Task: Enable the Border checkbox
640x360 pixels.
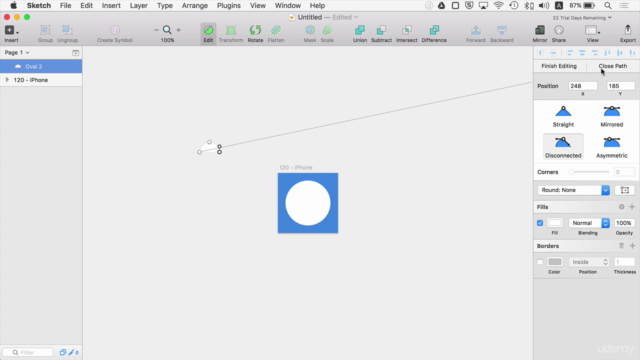Action: click(540, 262)
